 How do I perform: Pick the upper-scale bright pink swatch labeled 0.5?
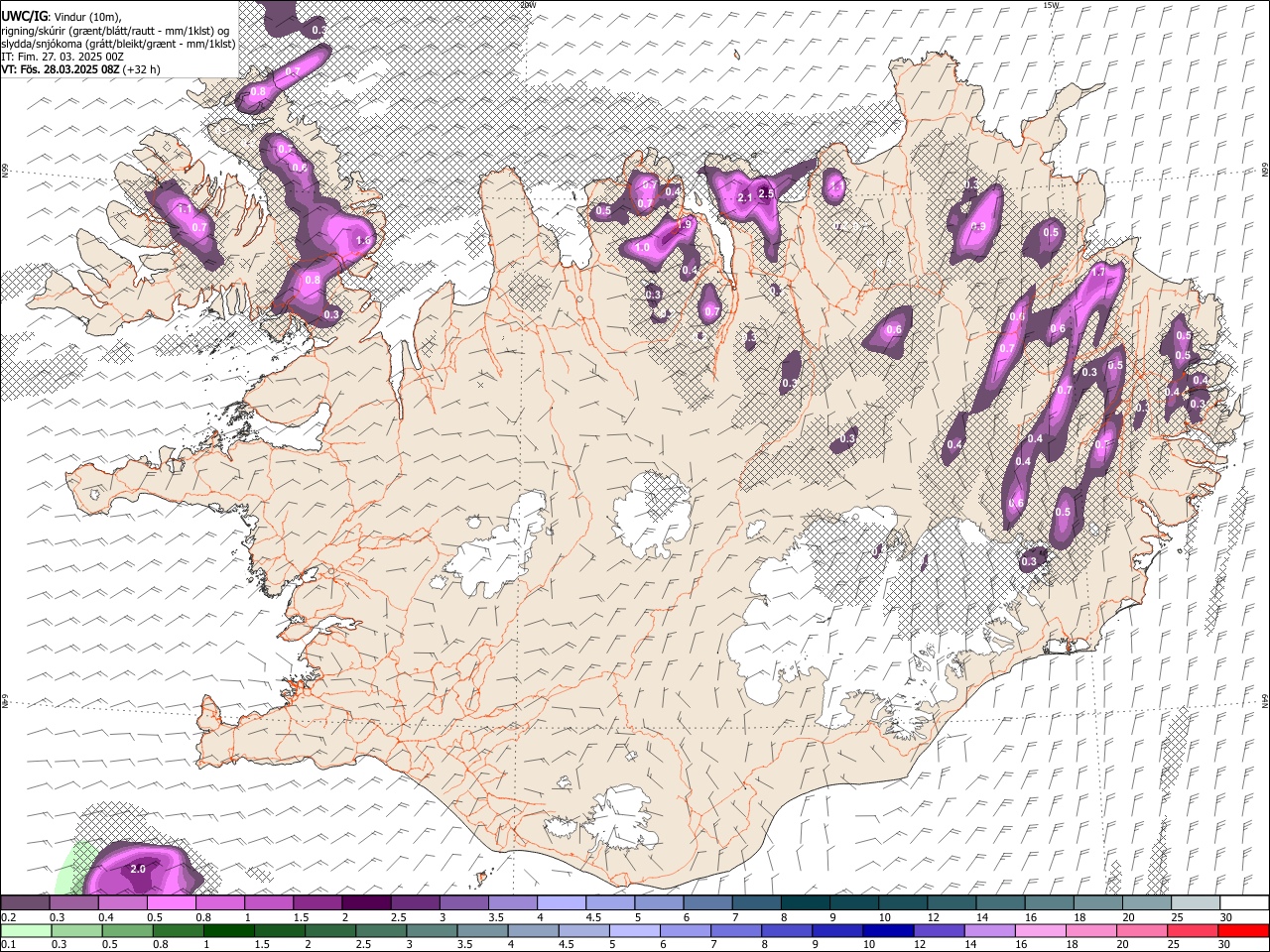pyautogui.click(x=171, y=902)
